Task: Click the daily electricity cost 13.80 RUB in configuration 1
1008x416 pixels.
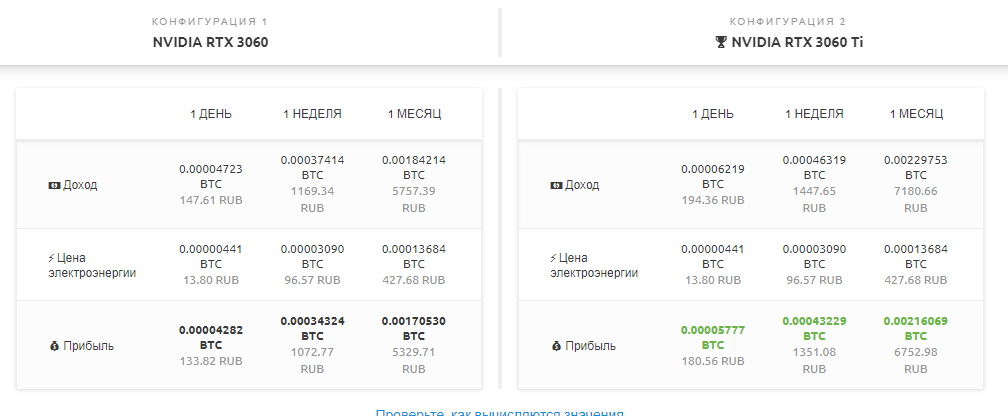Action: [211, 280]
